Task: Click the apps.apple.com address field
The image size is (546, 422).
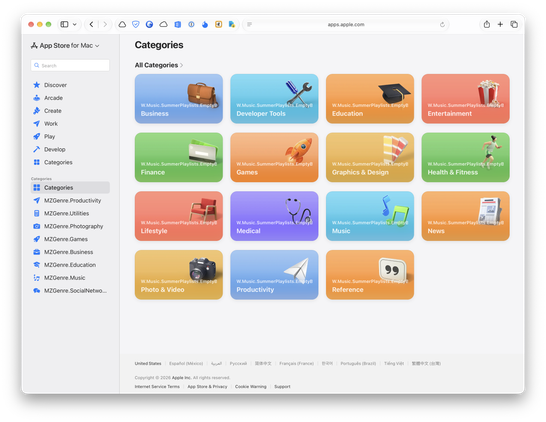Action: [x=346, y=24]
